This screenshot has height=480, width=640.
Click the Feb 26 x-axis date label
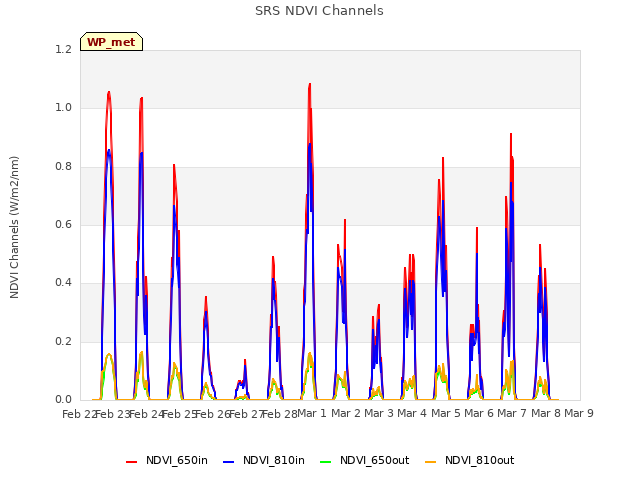213,414
